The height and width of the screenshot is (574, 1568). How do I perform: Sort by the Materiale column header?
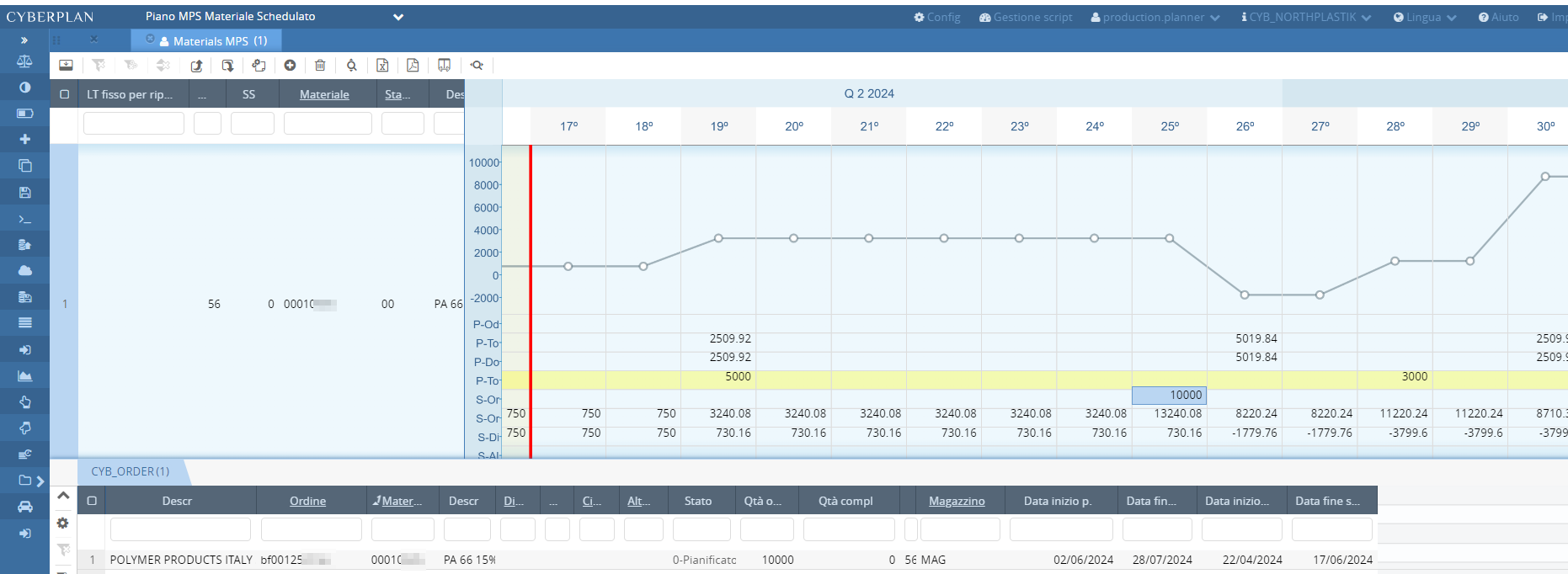click(x=324, y=94)
